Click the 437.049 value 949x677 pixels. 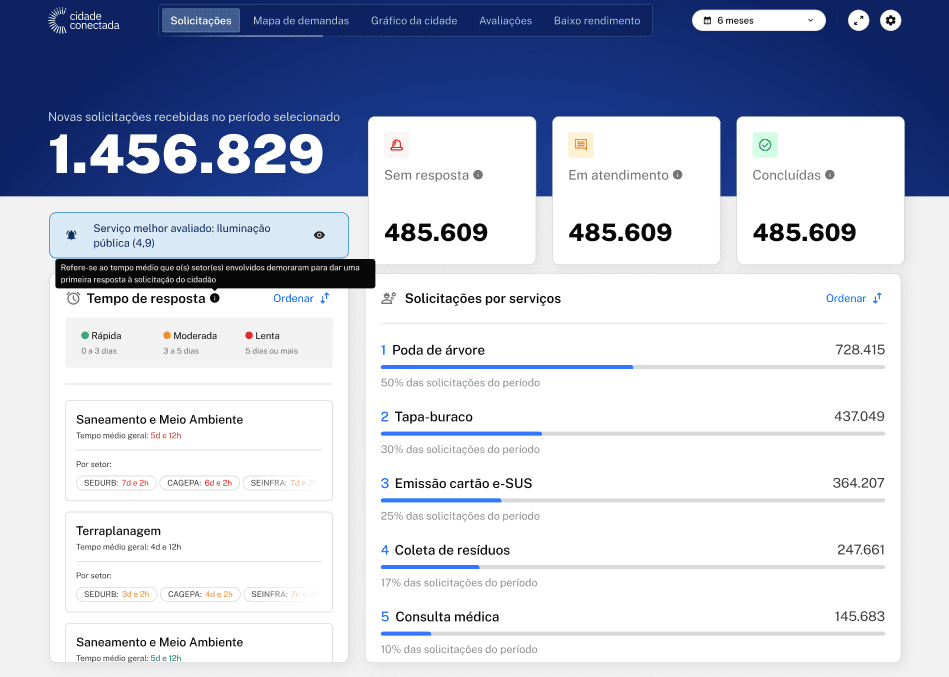[x=859, y=416]
